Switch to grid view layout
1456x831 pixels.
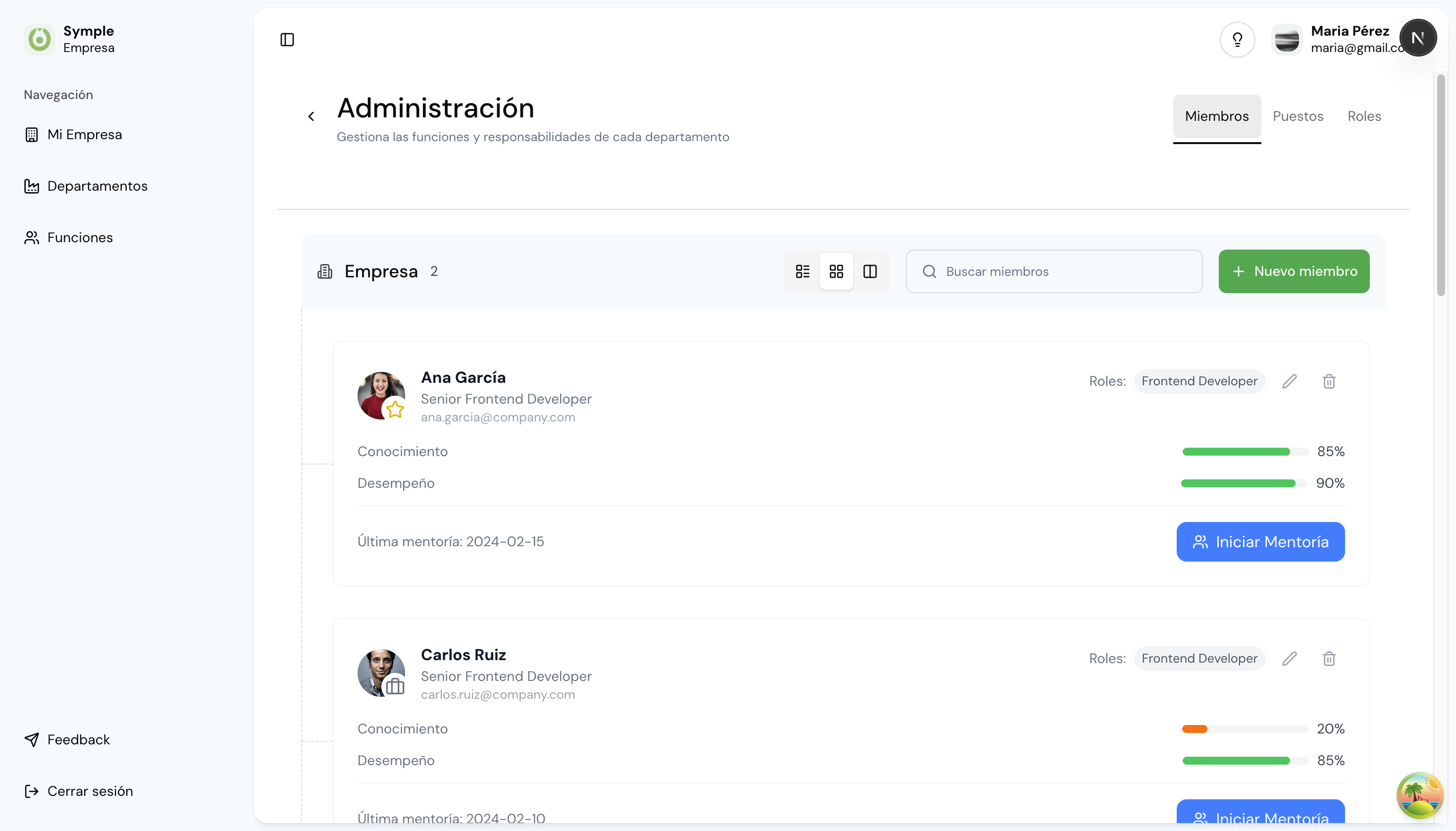coord(836,271)
